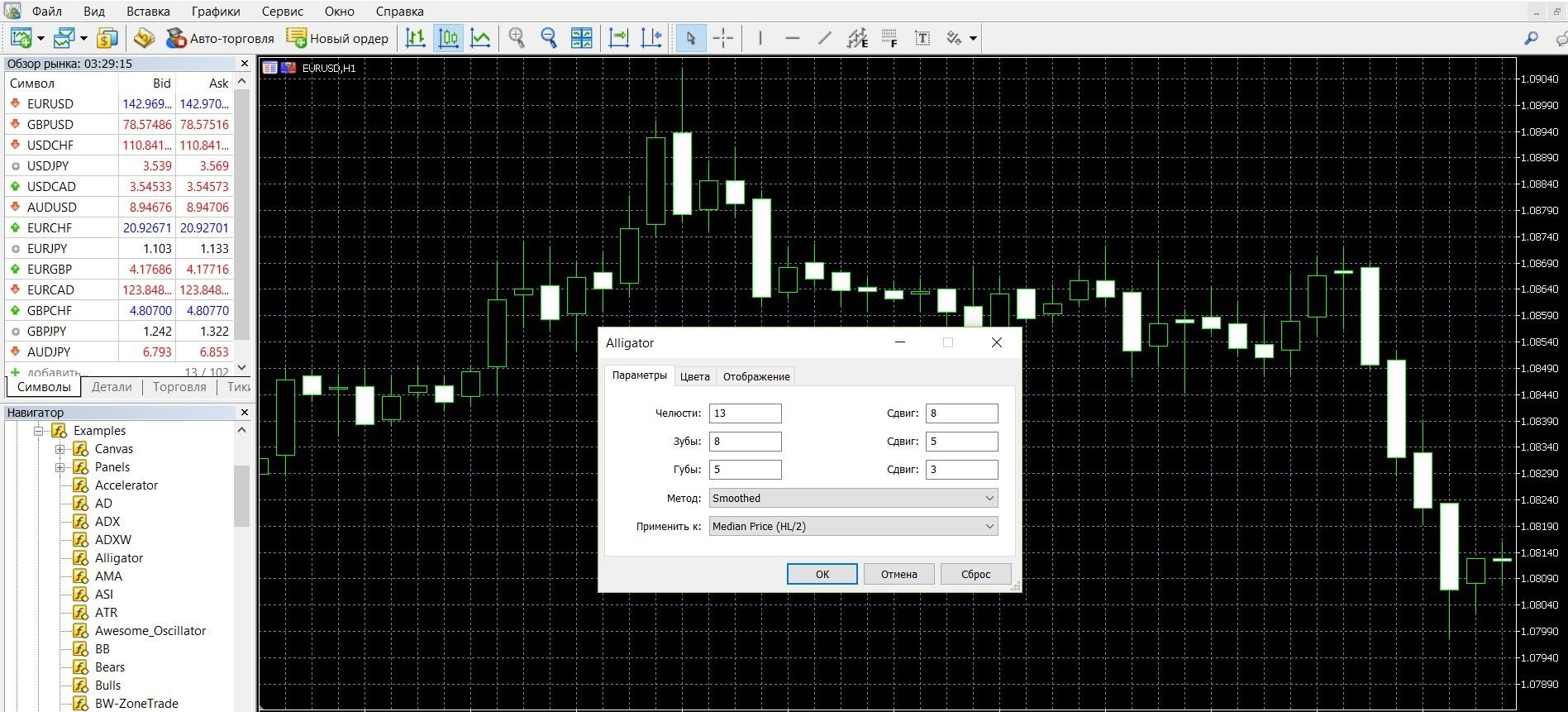The width and height of the screenshot is (1568, 712).
Task: Switch to Торговля tab in Market Watch
Action: [179, 387]
